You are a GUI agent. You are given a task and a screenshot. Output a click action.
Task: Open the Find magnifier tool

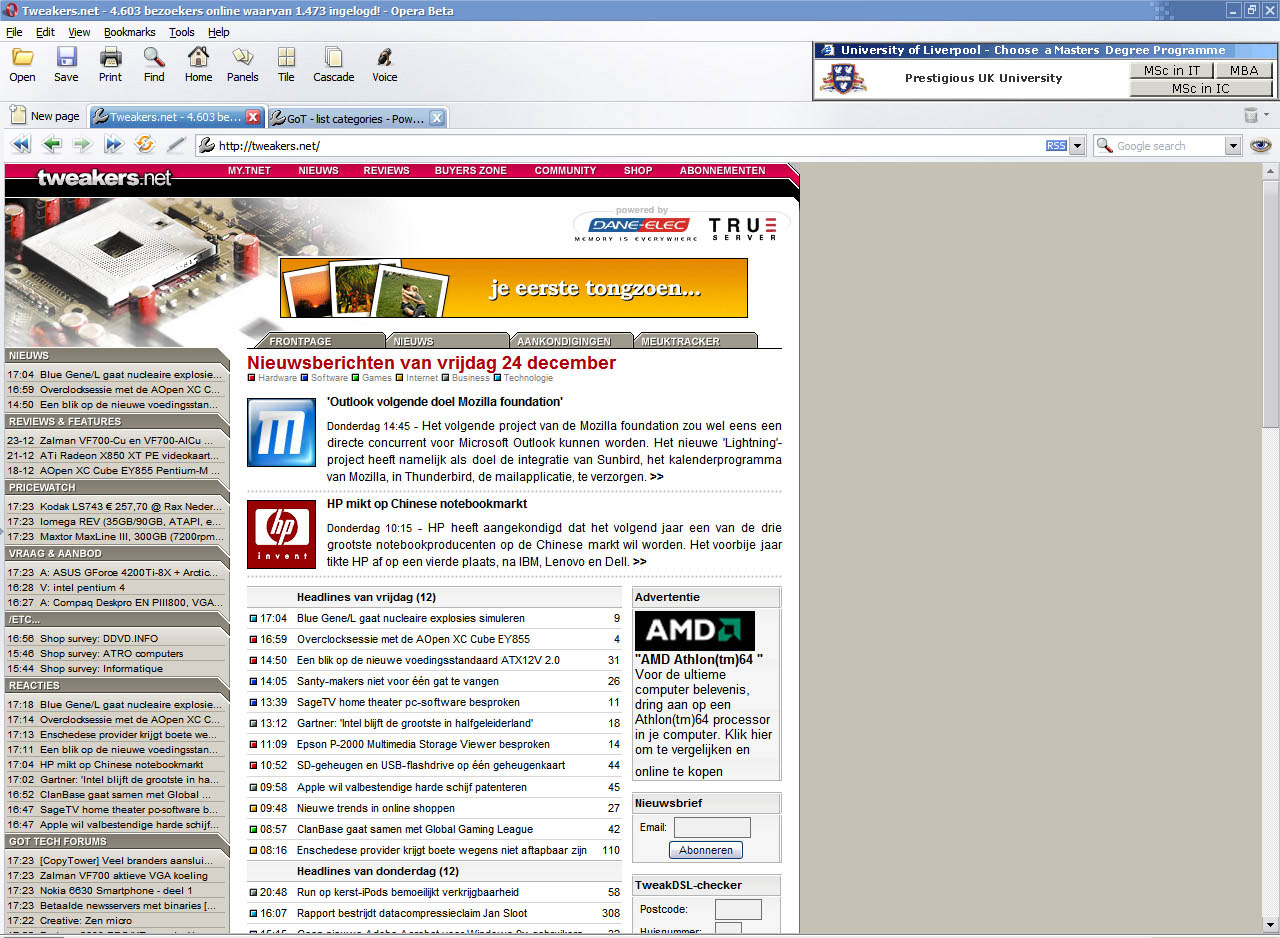(154, 57)
